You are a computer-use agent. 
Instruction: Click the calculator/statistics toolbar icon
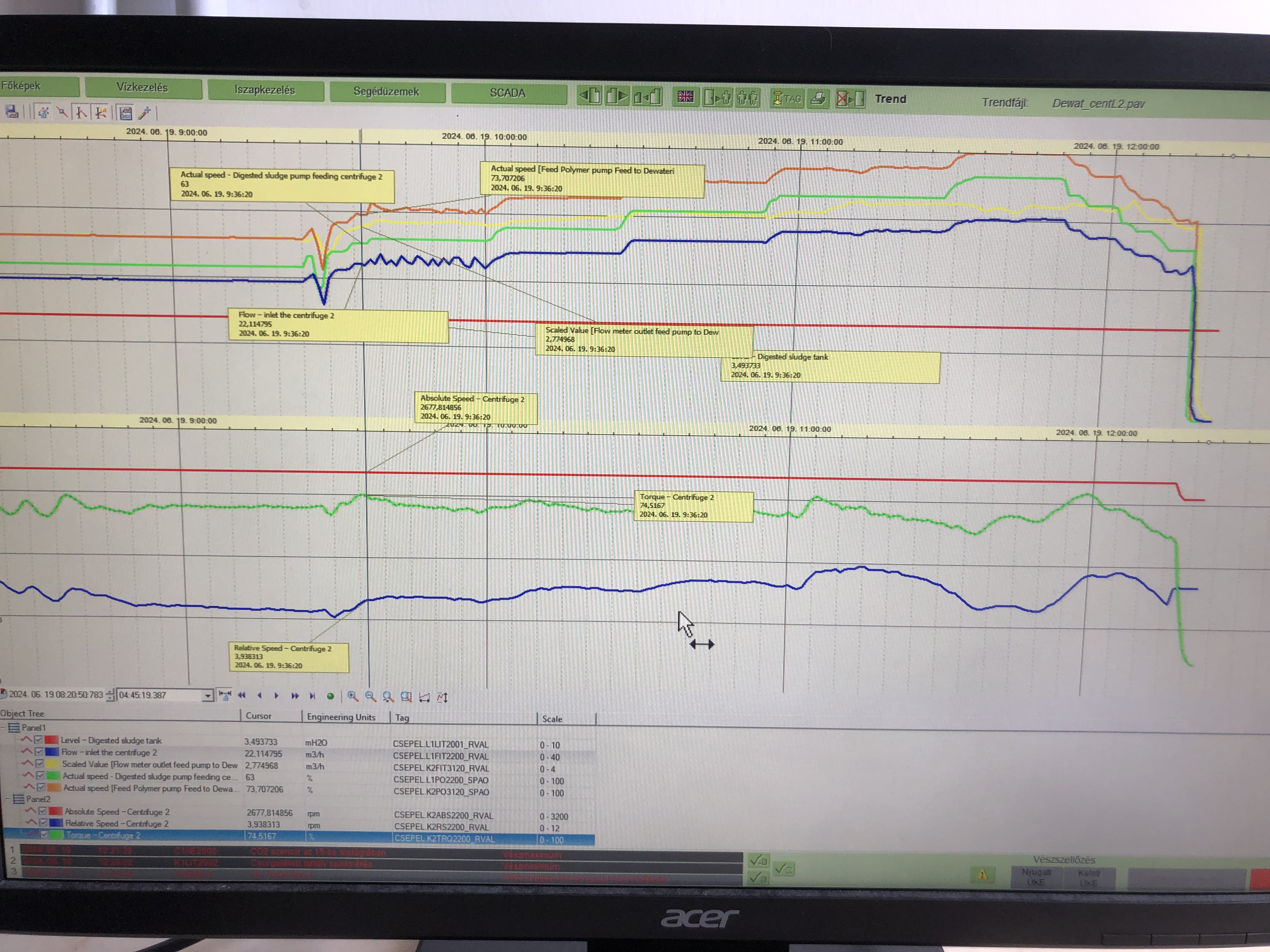(x=125, y=113)
